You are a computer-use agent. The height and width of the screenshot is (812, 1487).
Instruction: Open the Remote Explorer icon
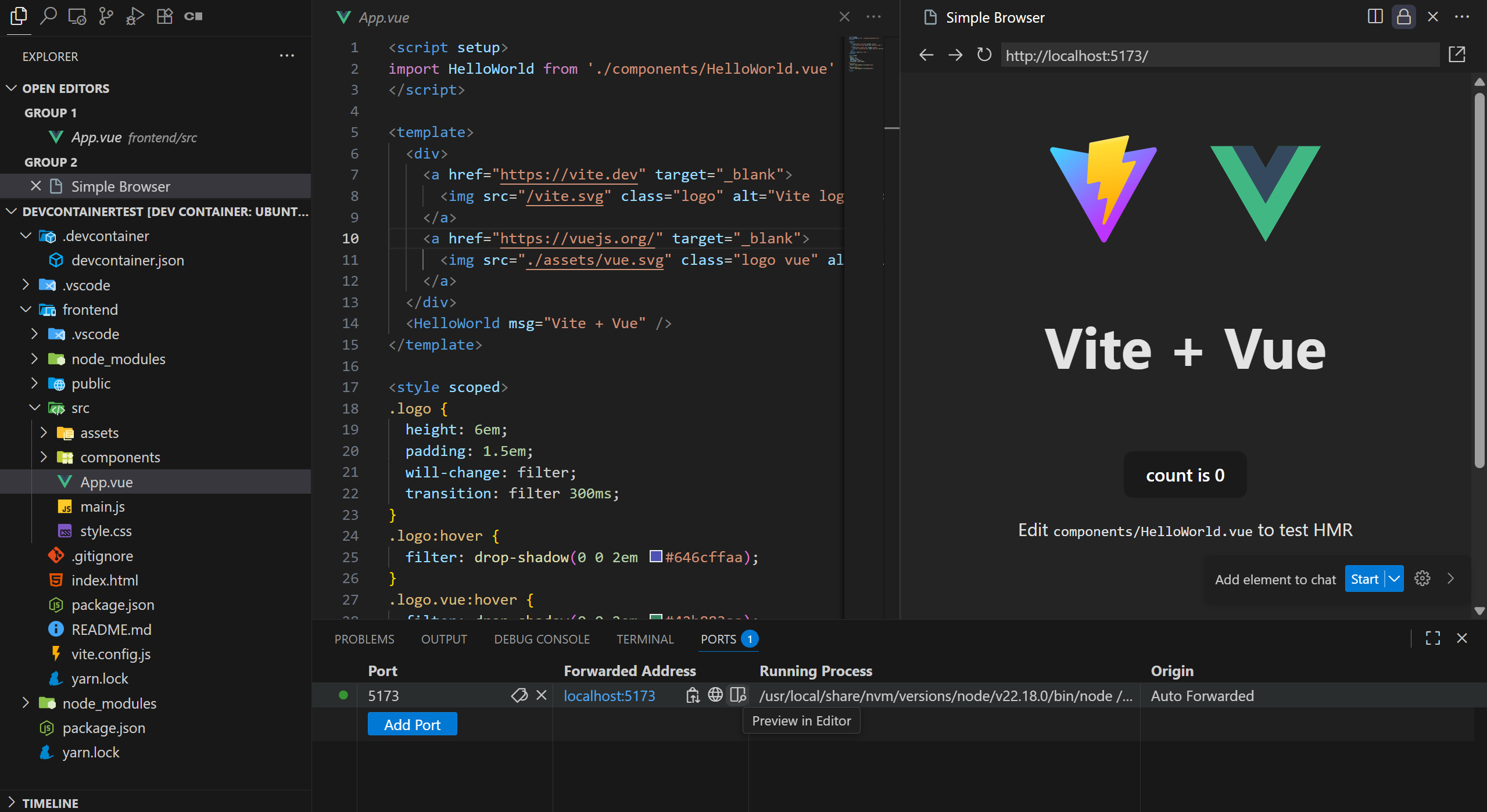[x=77, y=16]
